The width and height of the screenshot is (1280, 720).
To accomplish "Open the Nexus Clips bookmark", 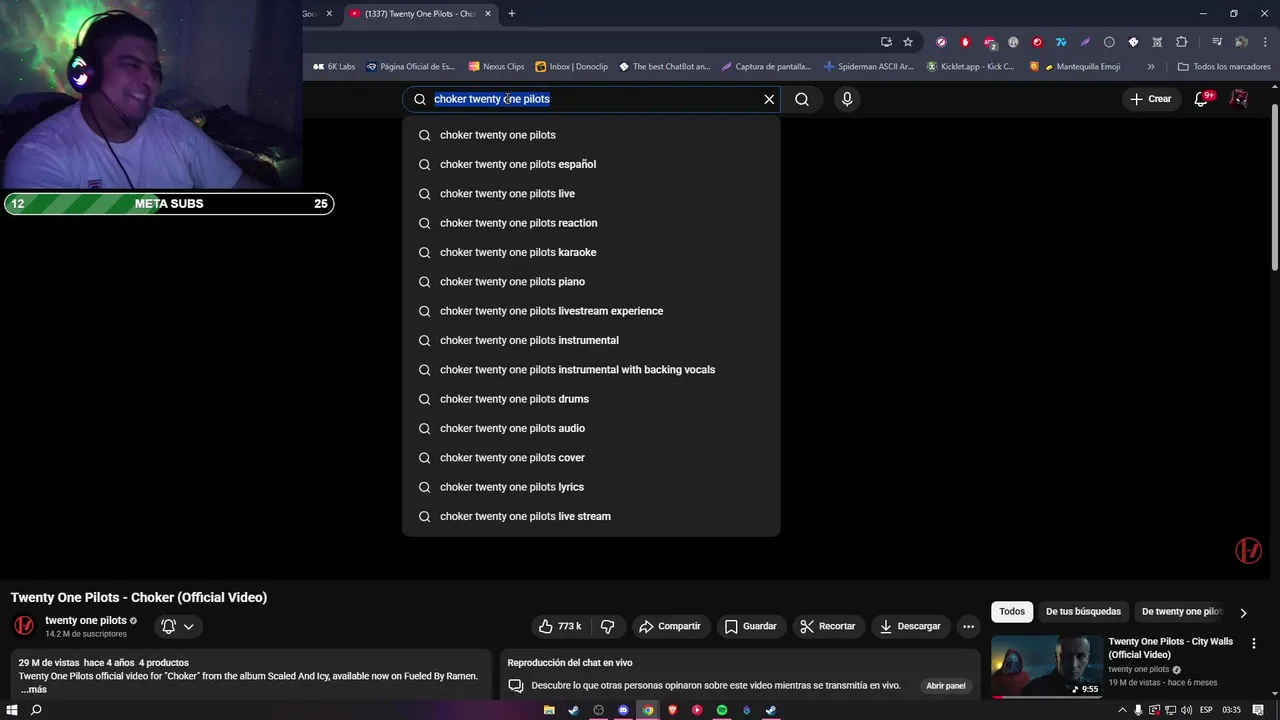I will pos(497,67).
